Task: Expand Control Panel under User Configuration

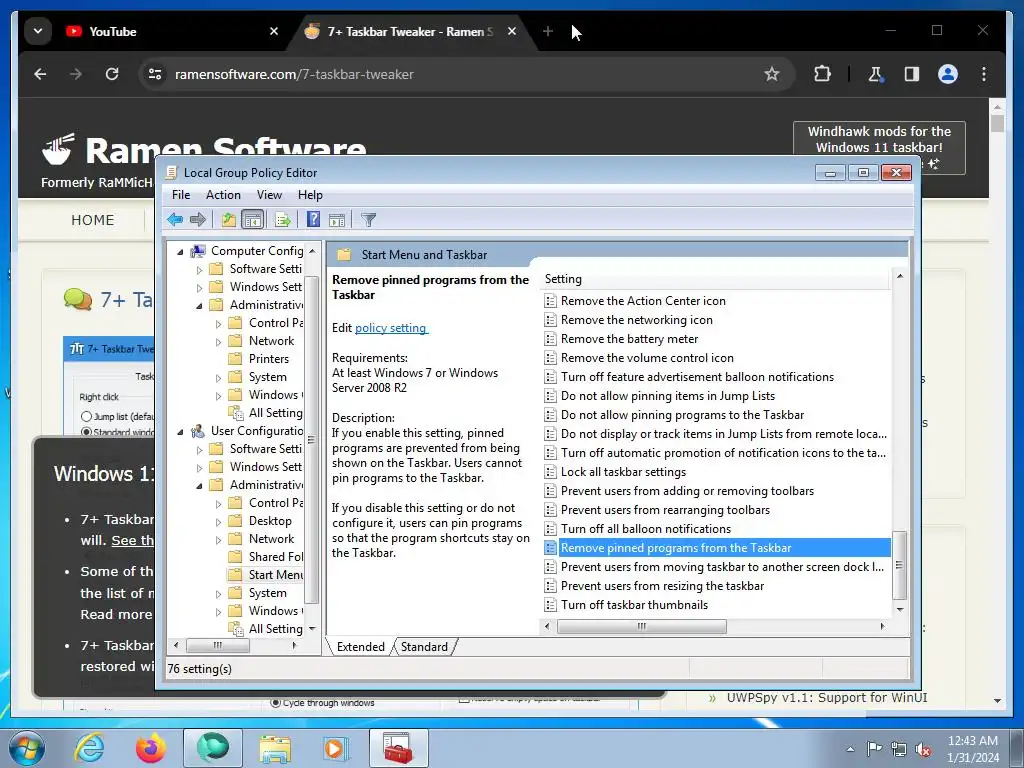Action: (x=219, y=504)
